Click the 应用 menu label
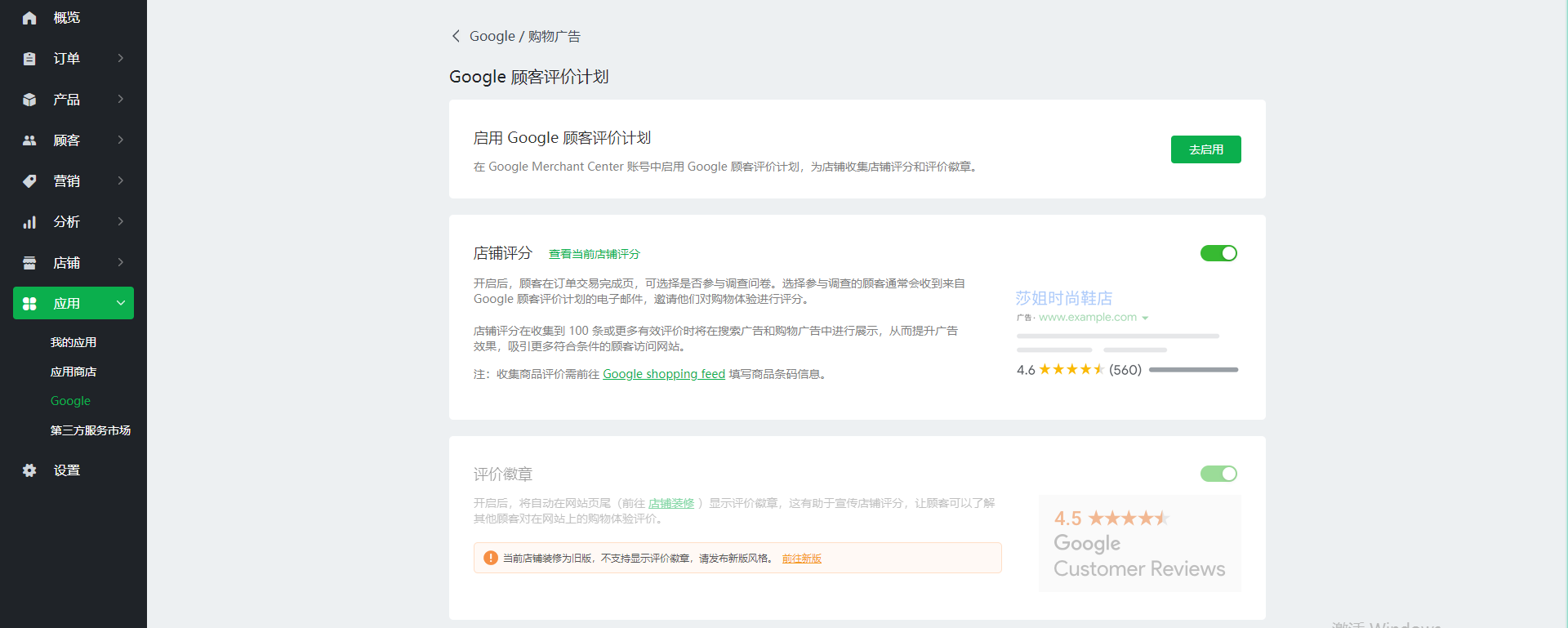The height and width of the screenshot is (628, 1568). pyautogui.click(x=67, y=304)
